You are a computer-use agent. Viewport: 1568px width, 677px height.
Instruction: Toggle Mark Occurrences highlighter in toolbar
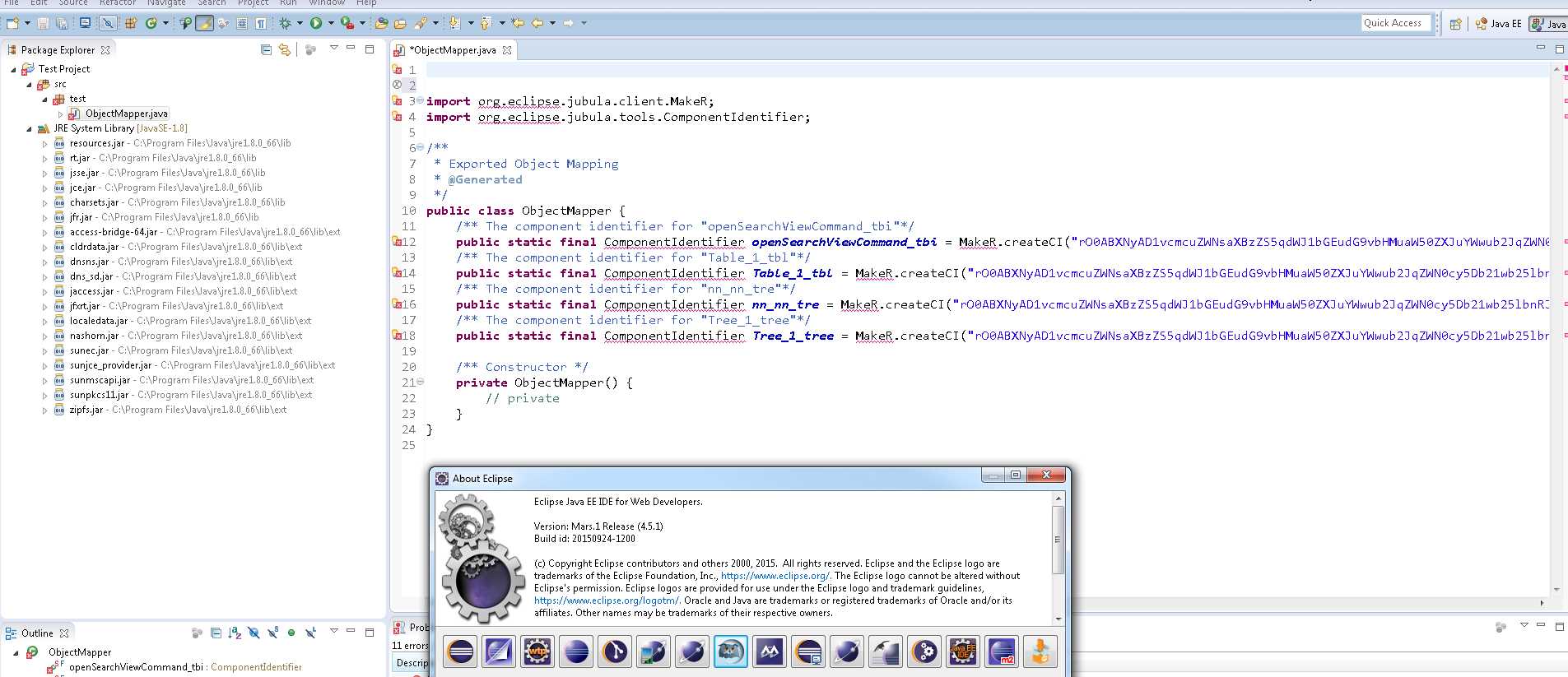(204, 24)
